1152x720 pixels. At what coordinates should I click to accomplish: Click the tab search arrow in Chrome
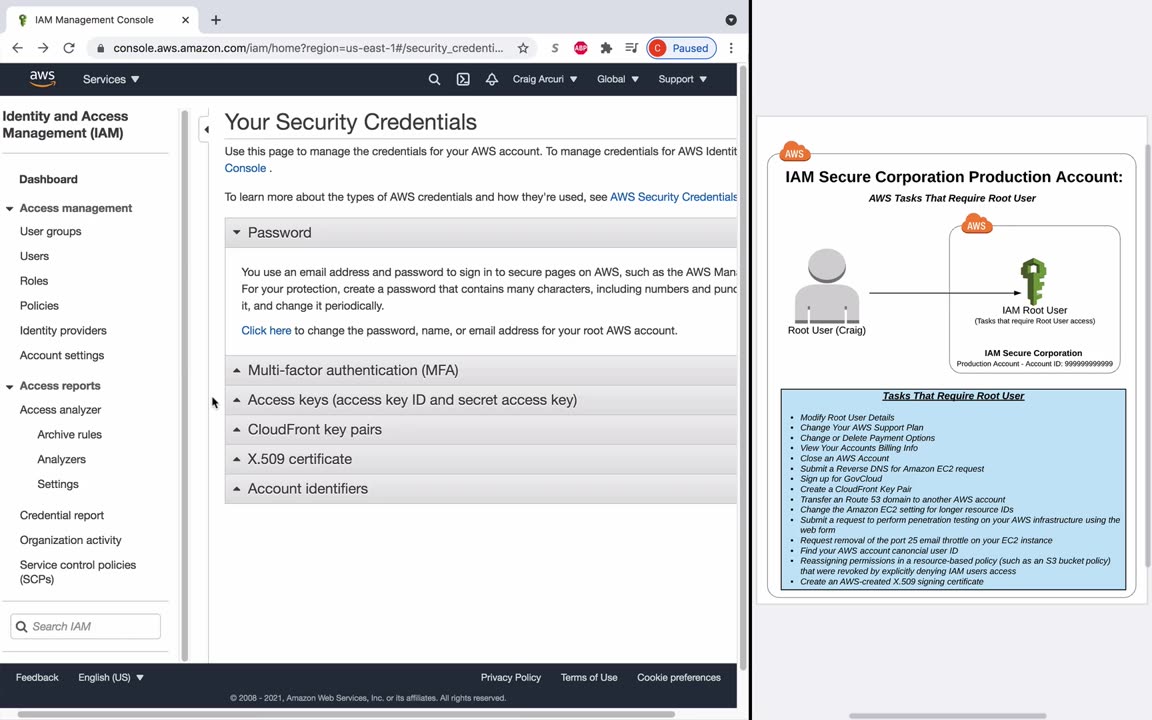tap(731, 20)
